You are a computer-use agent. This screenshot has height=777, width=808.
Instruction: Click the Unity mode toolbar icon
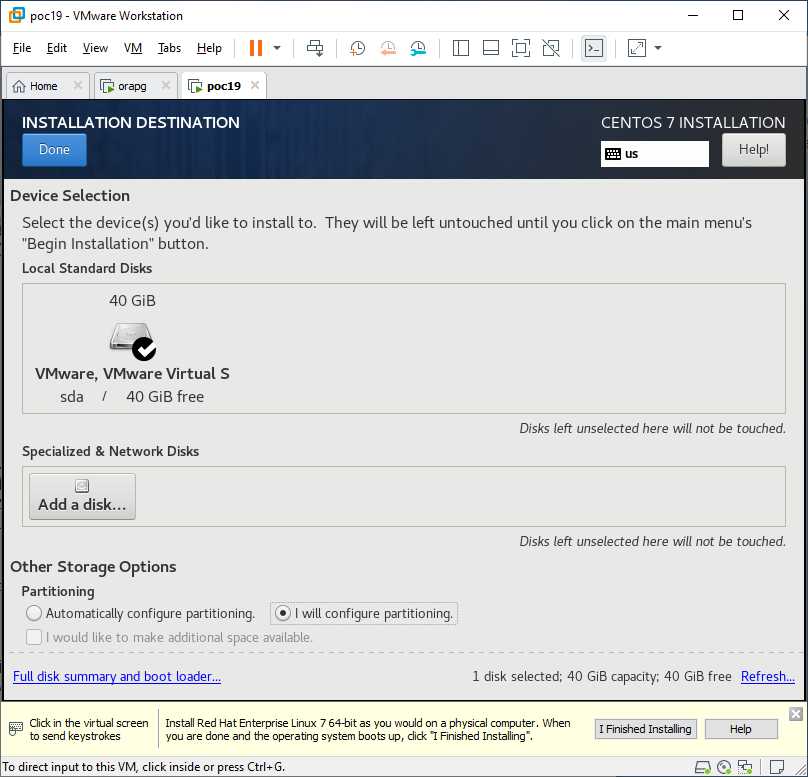pos(551,48)
